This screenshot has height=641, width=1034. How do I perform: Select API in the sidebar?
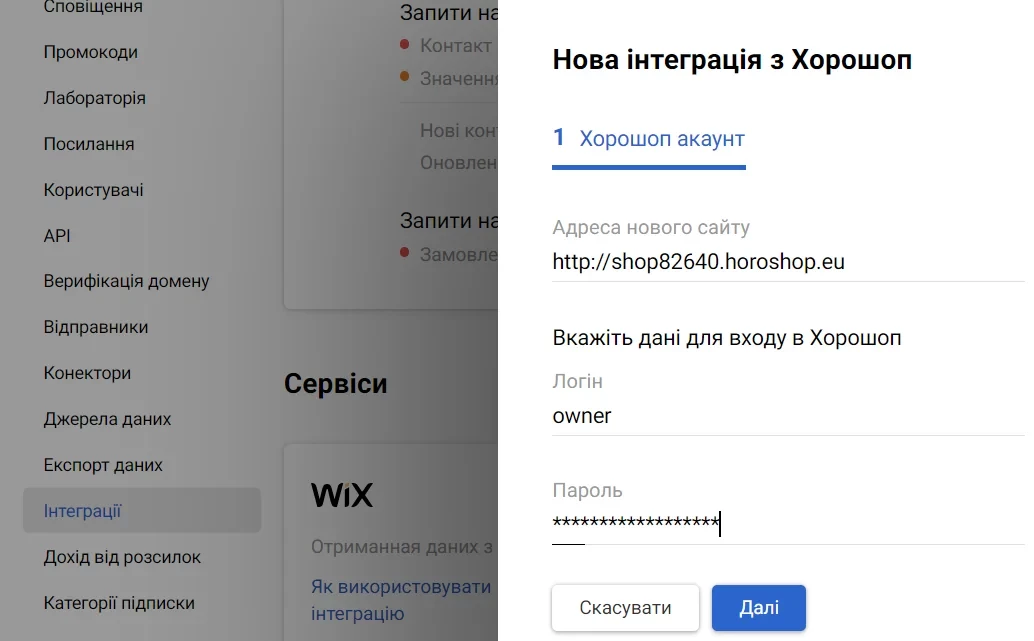pyautogui.click(x=57, y=235)
